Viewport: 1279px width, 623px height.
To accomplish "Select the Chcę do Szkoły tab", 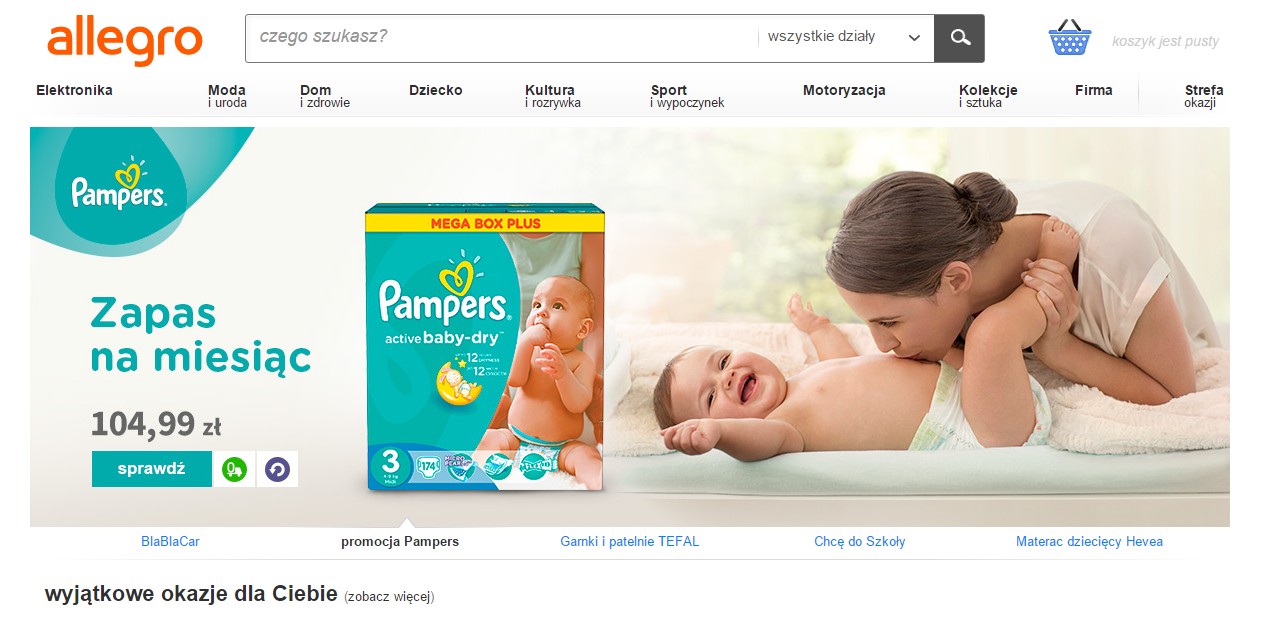I will [x=860, y=541].
